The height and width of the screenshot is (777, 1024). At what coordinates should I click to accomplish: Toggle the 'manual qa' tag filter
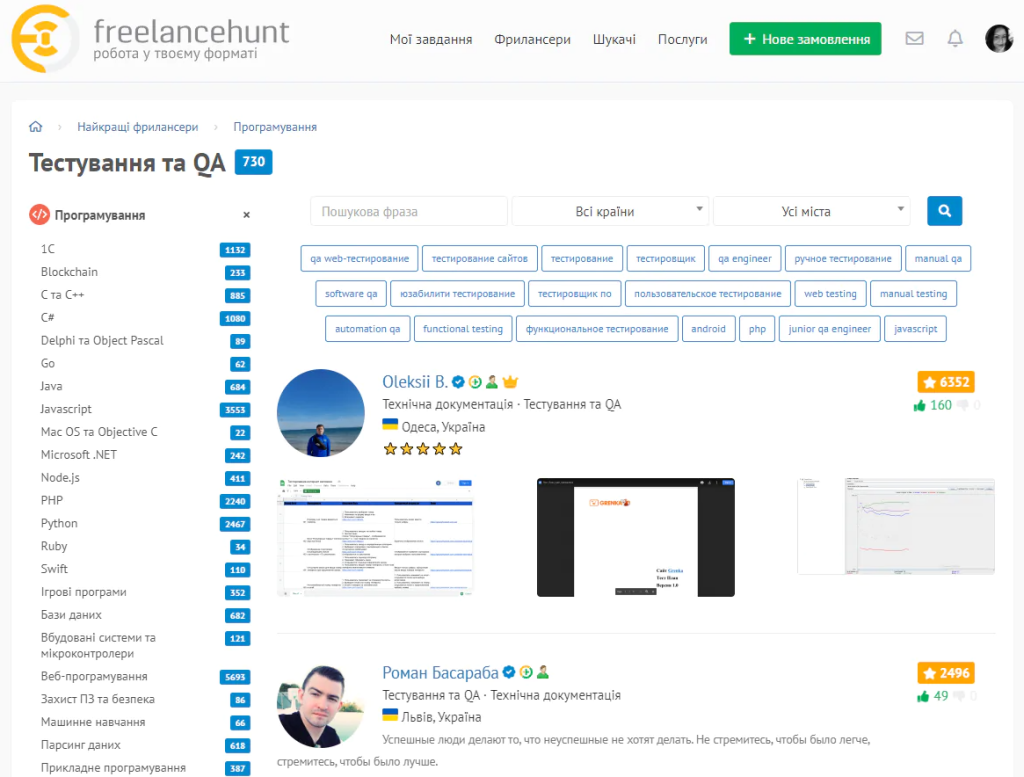click(x=937, y=259)
